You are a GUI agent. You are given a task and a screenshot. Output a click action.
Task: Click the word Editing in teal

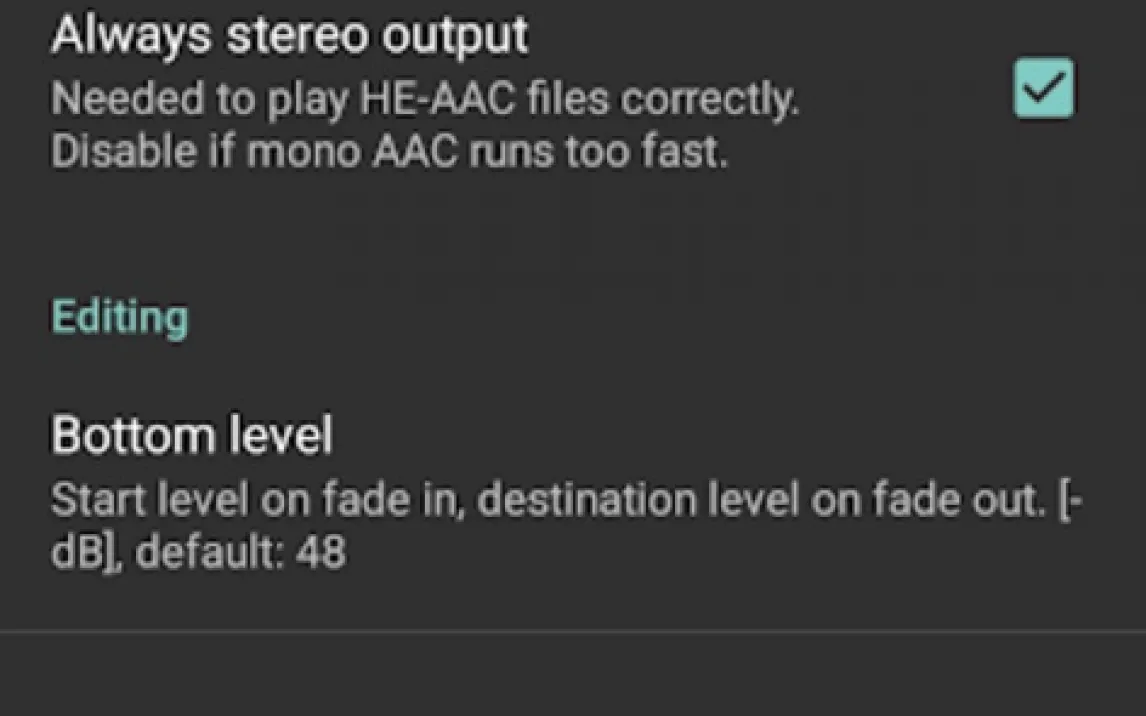tap(119, 318)
